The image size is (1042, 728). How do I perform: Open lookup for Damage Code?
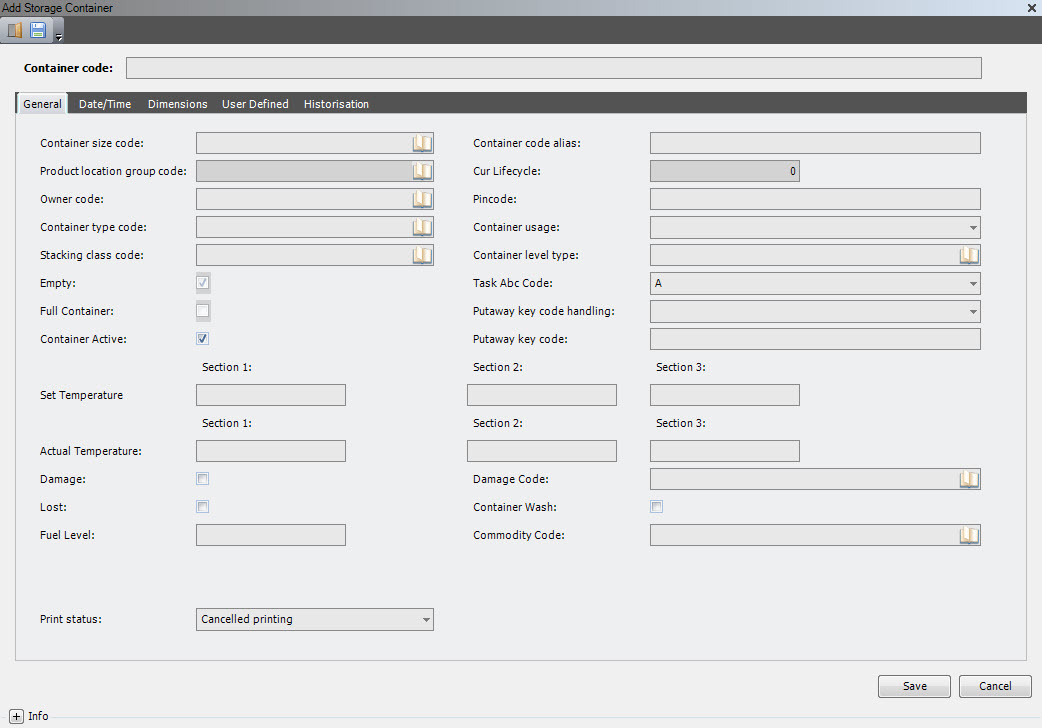(x=969, y=479)
